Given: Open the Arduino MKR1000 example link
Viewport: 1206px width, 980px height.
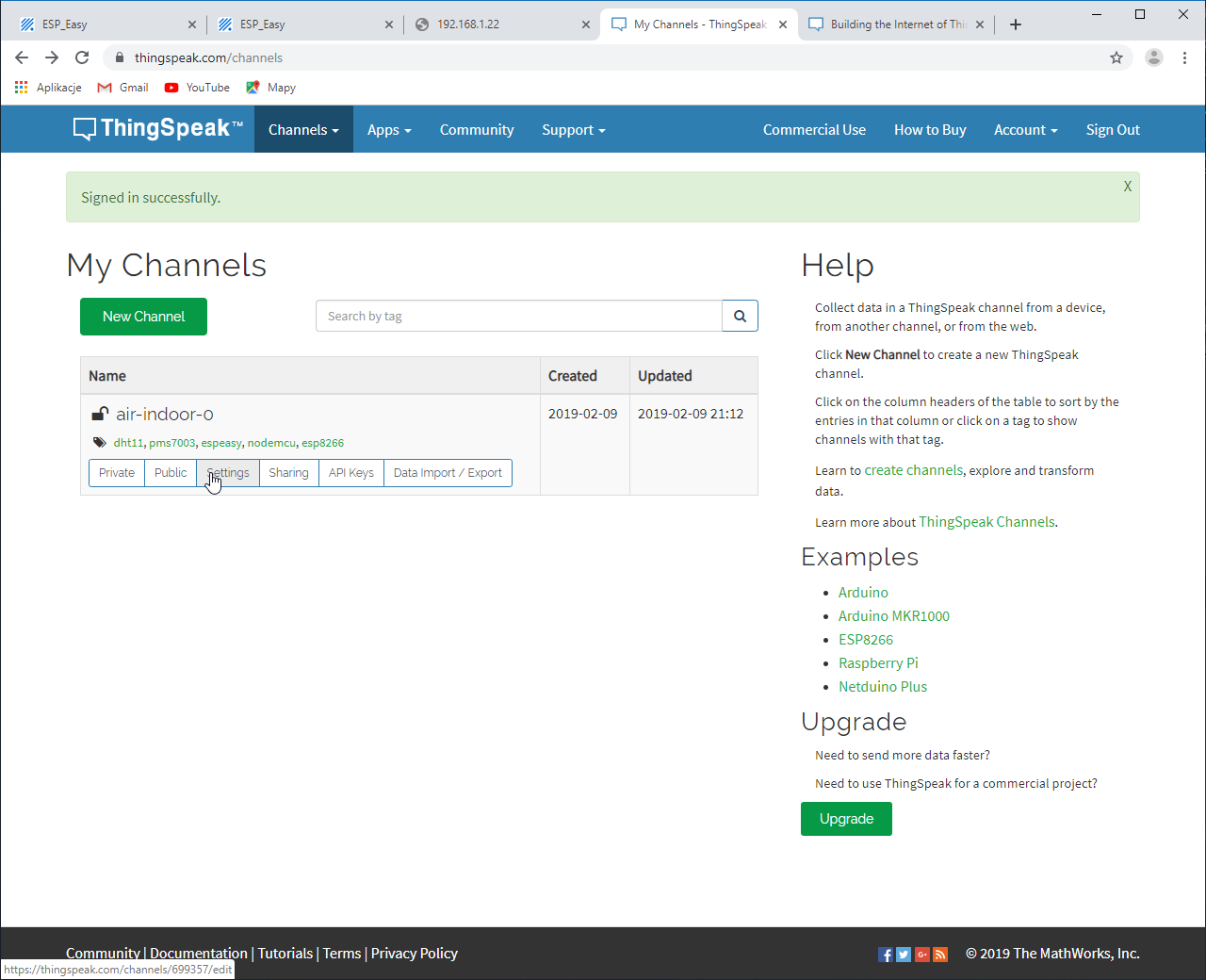Looking at the screenshot, I should (x=894, y=616).
